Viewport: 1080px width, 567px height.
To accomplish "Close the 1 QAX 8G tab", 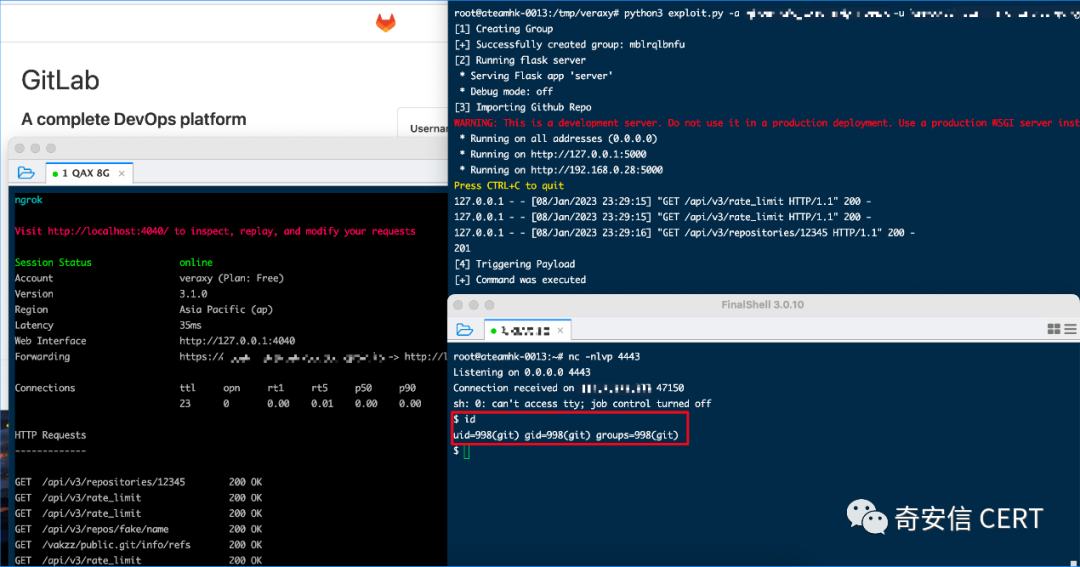I will (122, 174).
